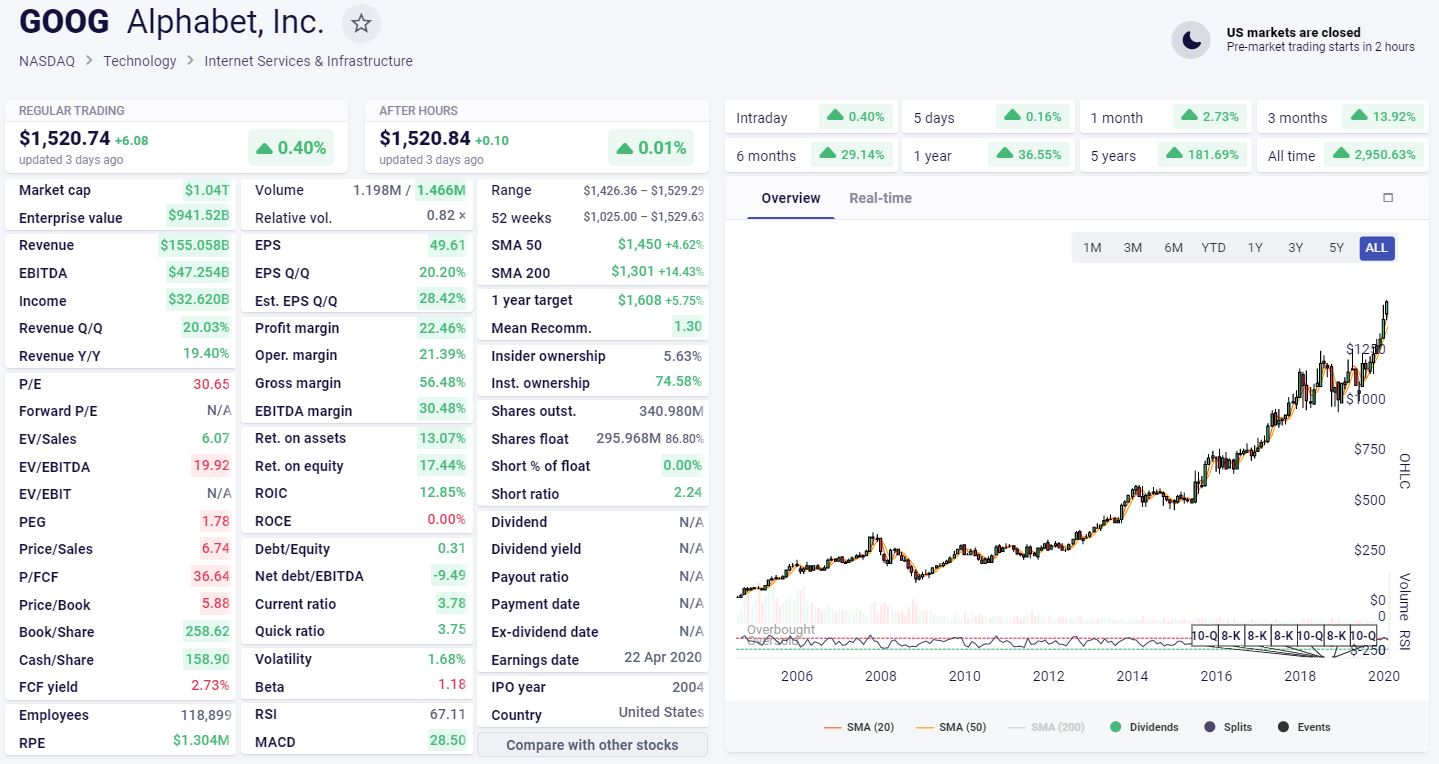Click the Market cap value $1.04T
This screenshot has width=1439, height=764.
pyautogui.click(x=207, y=190)
